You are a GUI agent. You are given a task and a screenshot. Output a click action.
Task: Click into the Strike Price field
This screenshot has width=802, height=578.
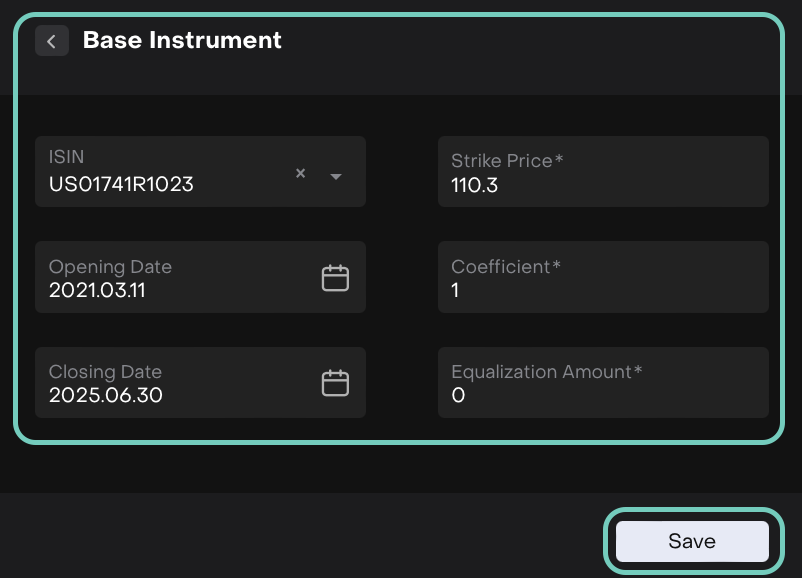pyautogui.click(x=603, y=172)
